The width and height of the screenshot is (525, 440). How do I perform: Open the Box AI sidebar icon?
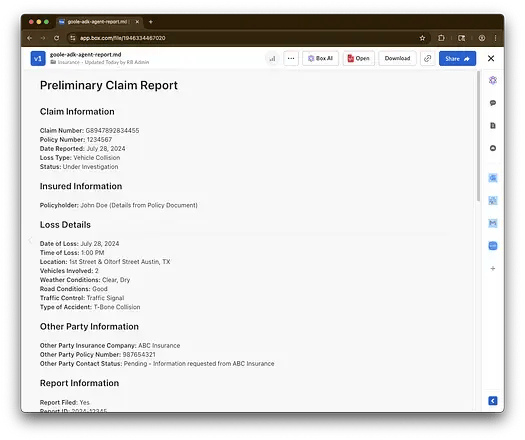[493, 80]
